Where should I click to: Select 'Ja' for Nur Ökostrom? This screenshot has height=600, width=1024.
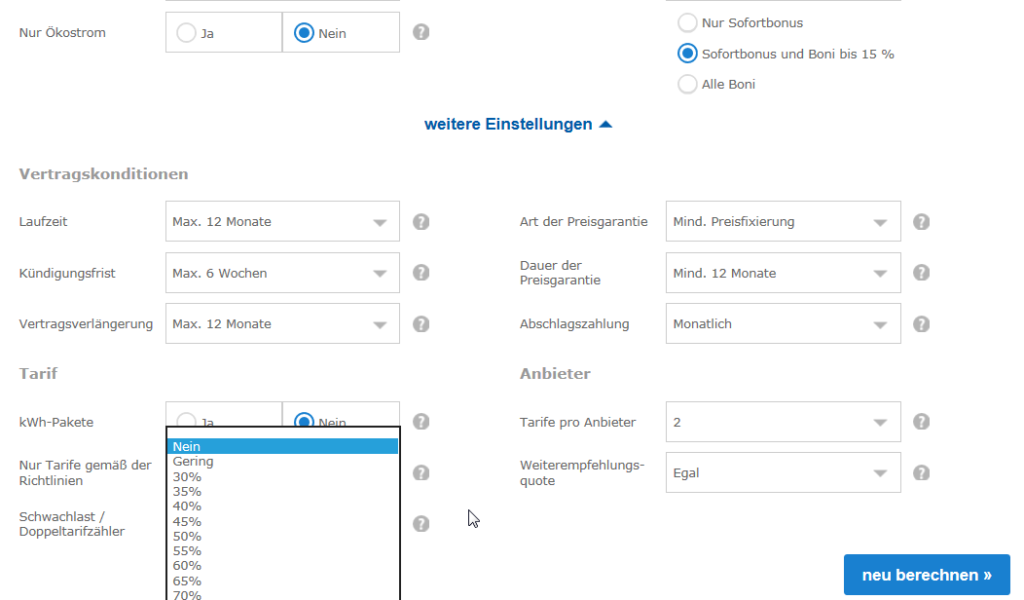[187, 33]
